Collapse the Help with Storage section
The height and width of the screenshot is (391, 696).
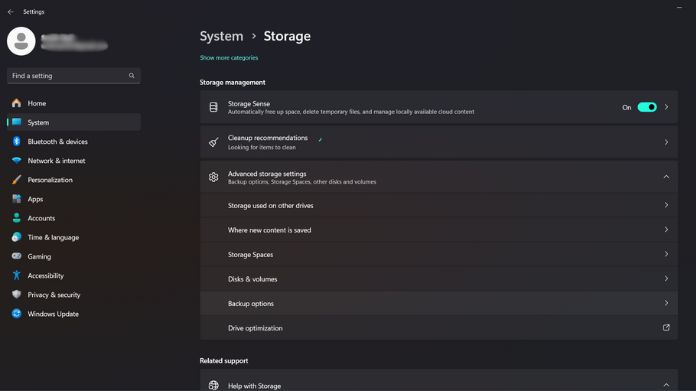coord(666,385)
